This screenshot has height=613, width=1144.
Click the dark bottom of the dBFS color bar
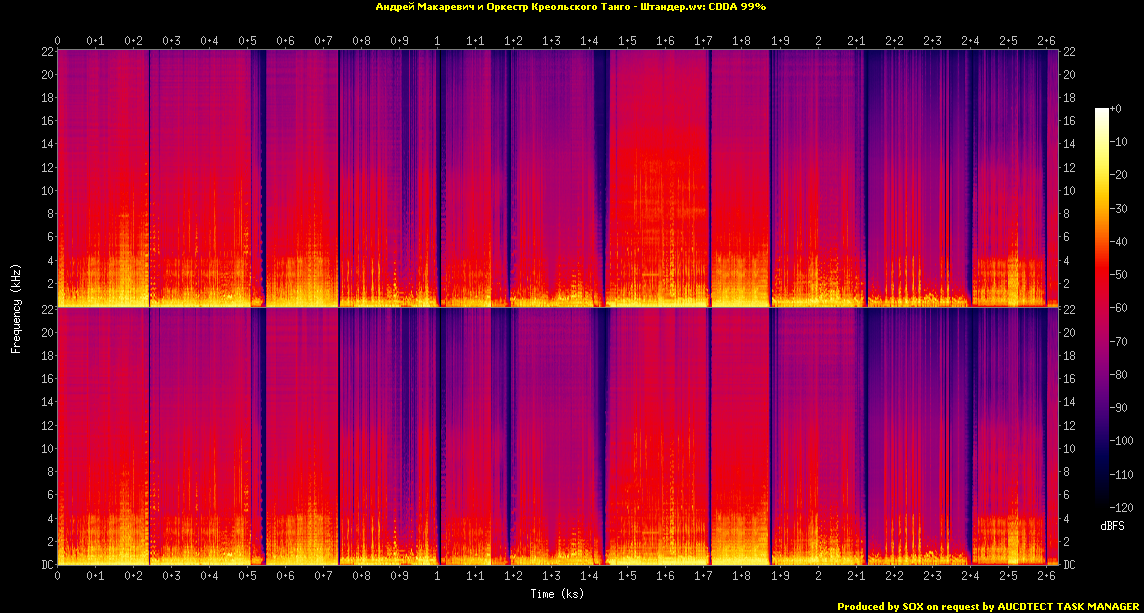point(1101,505)
